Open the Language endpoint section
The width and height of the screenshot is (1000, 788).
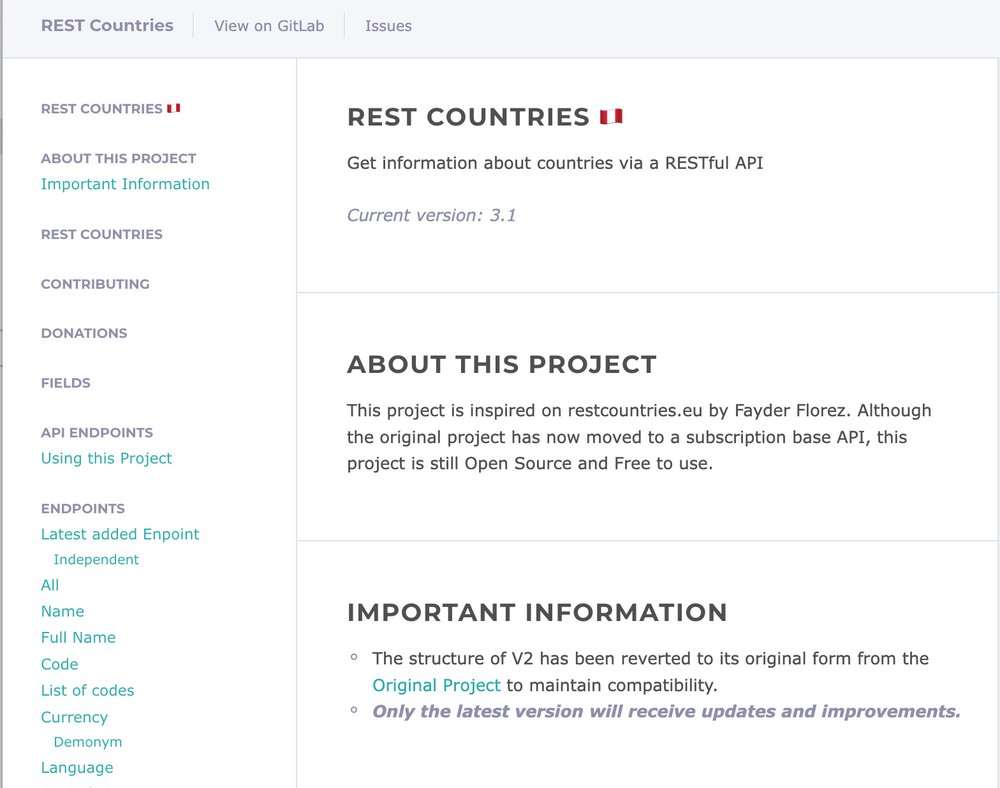[x=77, y=767]
